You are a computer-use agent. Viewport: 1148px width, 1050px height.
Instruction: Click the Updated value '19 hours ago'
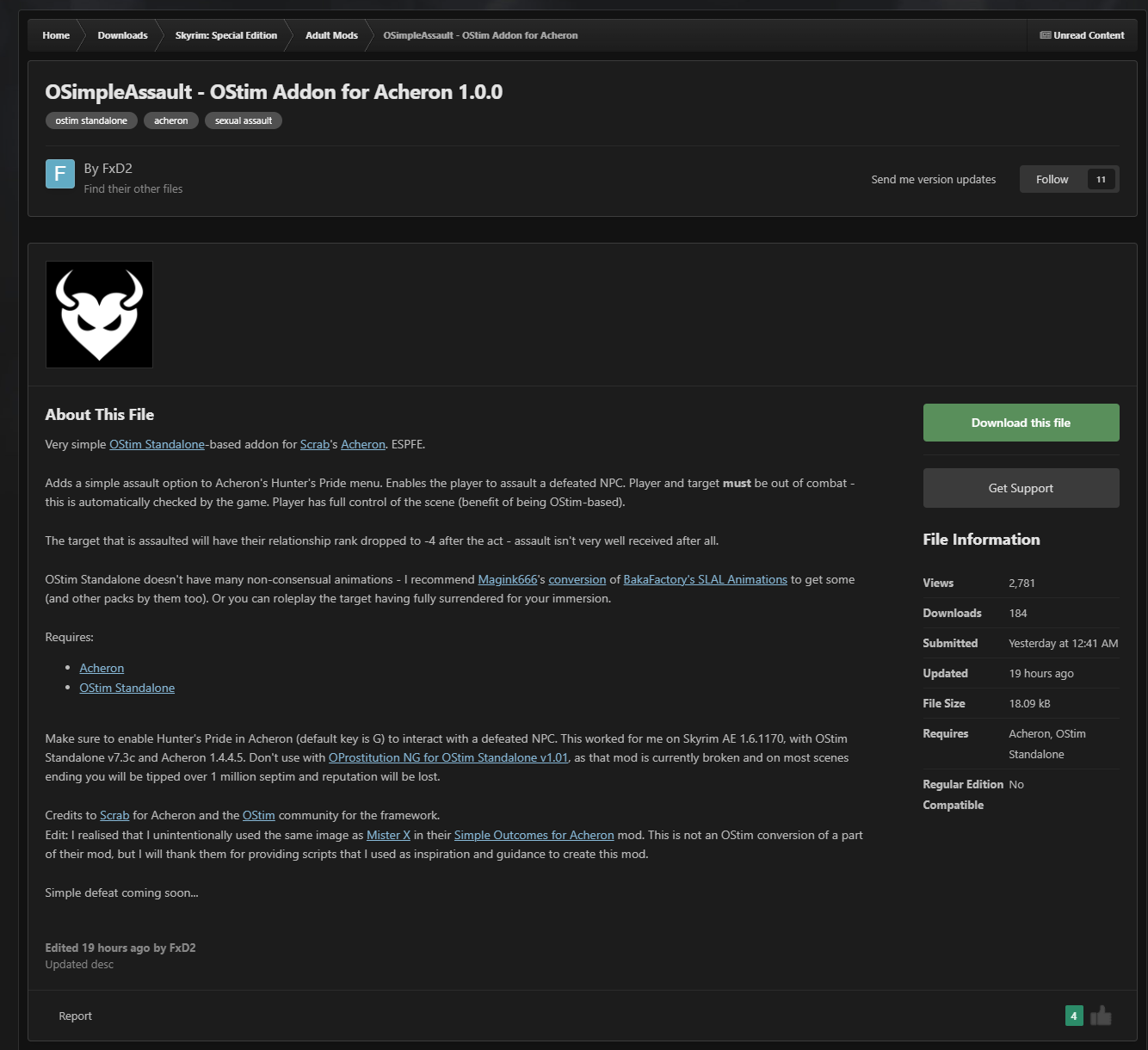coord(1041,674)
